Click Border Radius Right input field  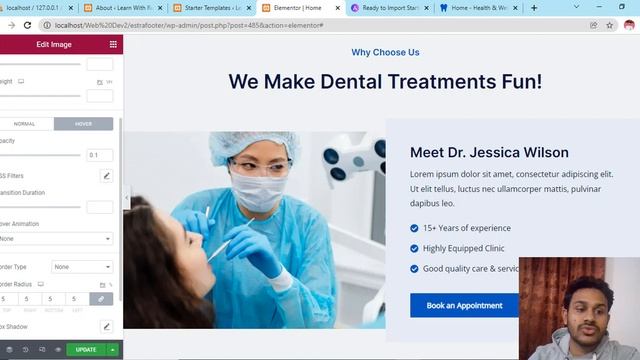30,299
